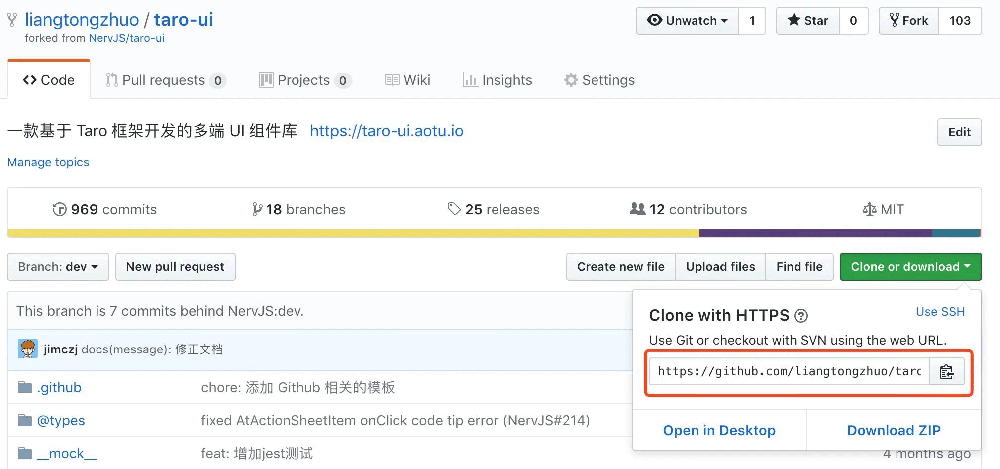This screenshot has width=1000, height=469.
Task: Copy clone URL with clipboard icon
Action: [x=946, y=371]
